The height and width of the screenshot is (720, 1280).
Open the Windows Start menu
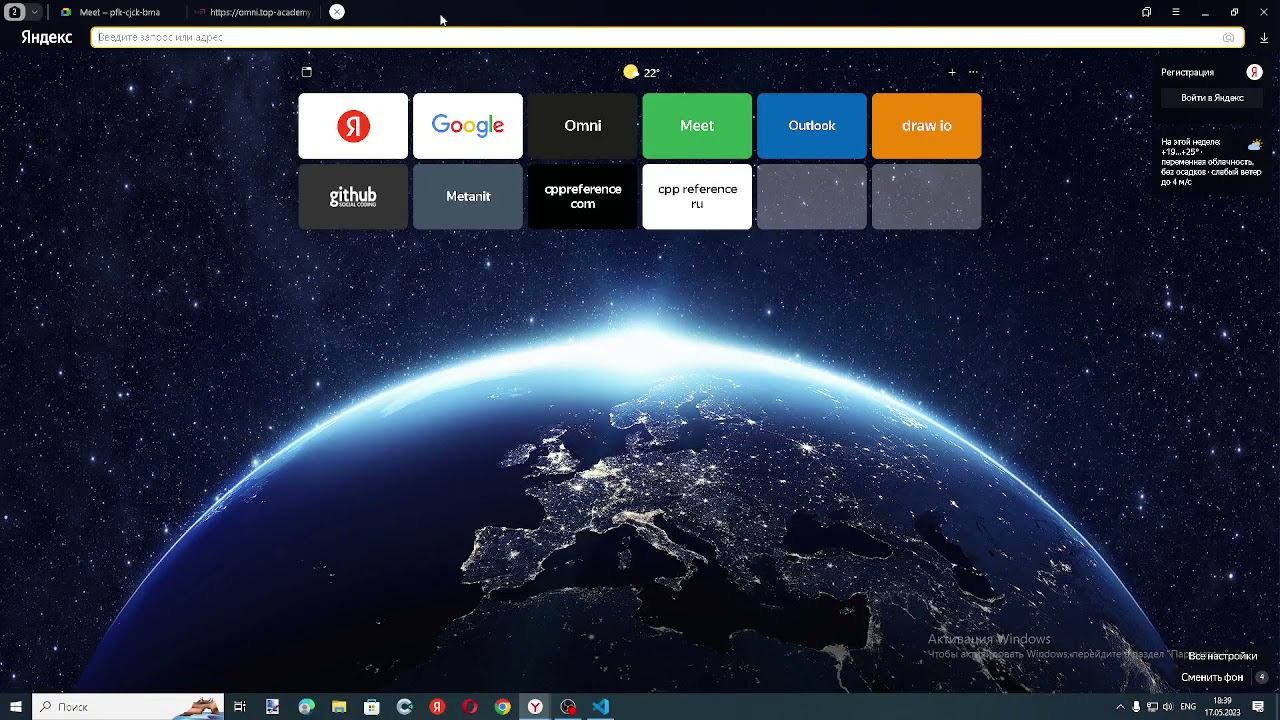point(16,706)
